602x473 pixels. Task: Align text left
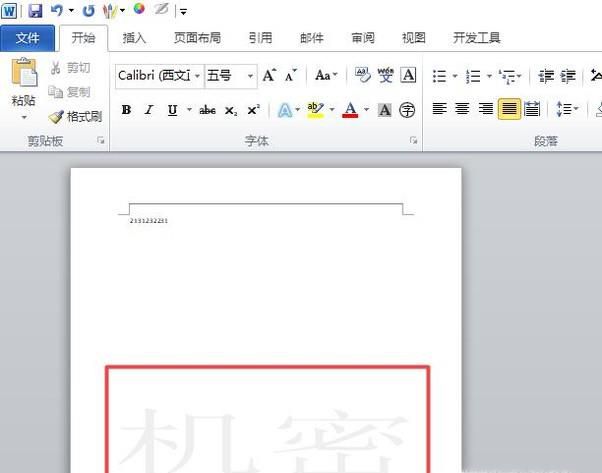click(440, 109)
